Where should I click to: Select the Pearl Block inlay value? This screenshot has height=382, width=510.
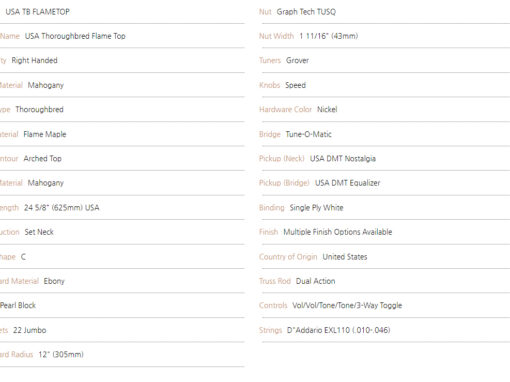click(x=18, y=305)
